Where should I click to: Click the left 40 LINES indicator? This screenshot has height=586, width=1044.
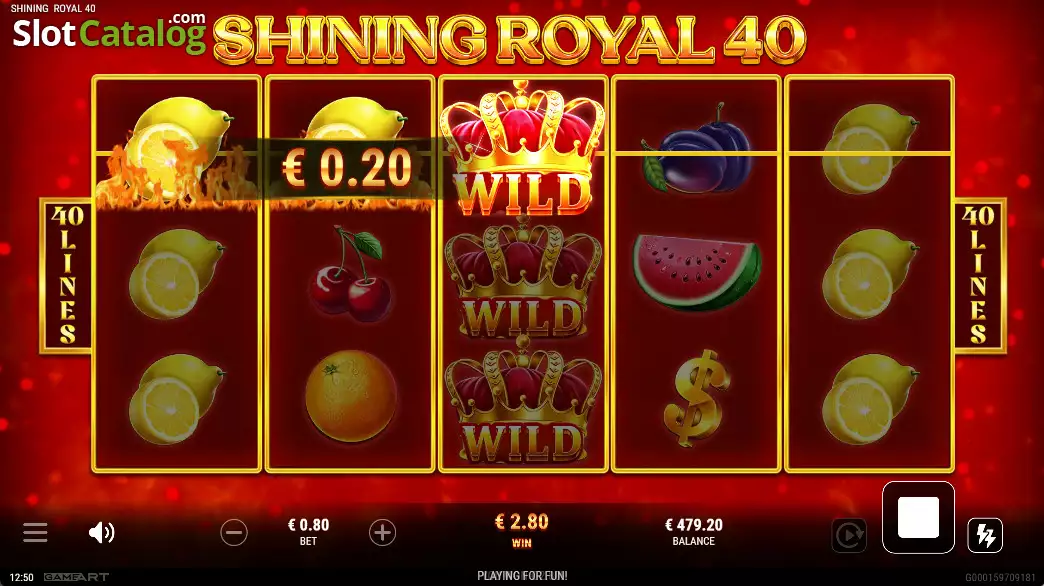pos(67,275)
